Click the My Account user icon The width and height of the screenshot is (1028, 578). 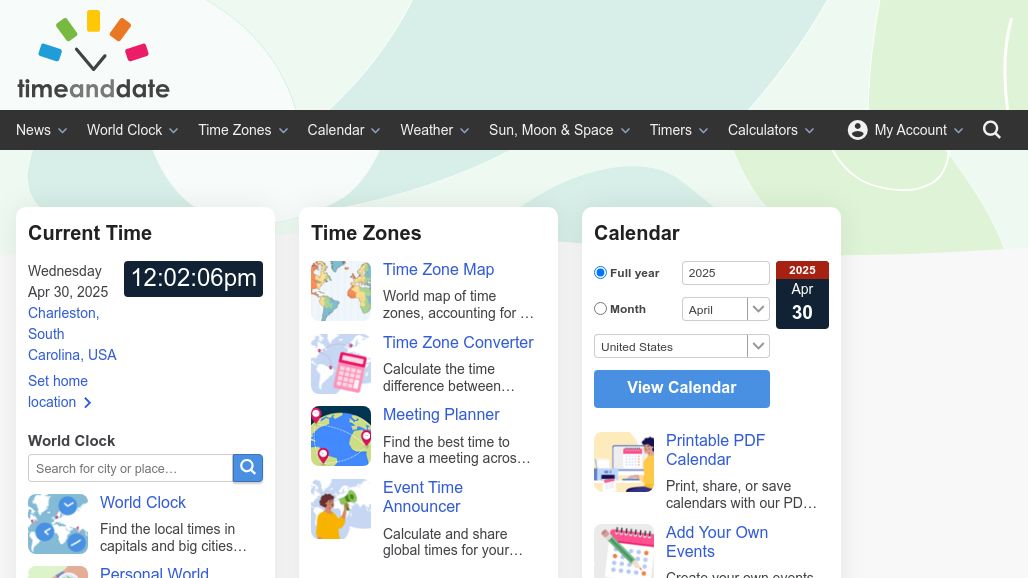pyautogui.click(x=857, y=130)
